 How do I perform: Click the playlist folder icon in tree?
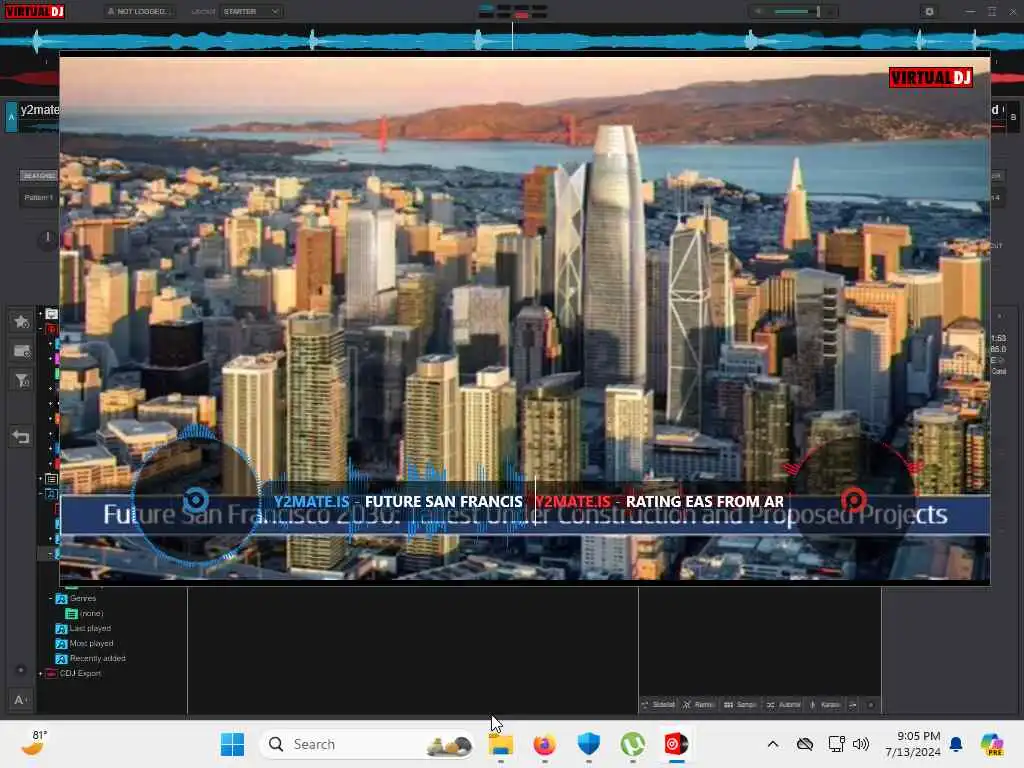click(52, 479)
